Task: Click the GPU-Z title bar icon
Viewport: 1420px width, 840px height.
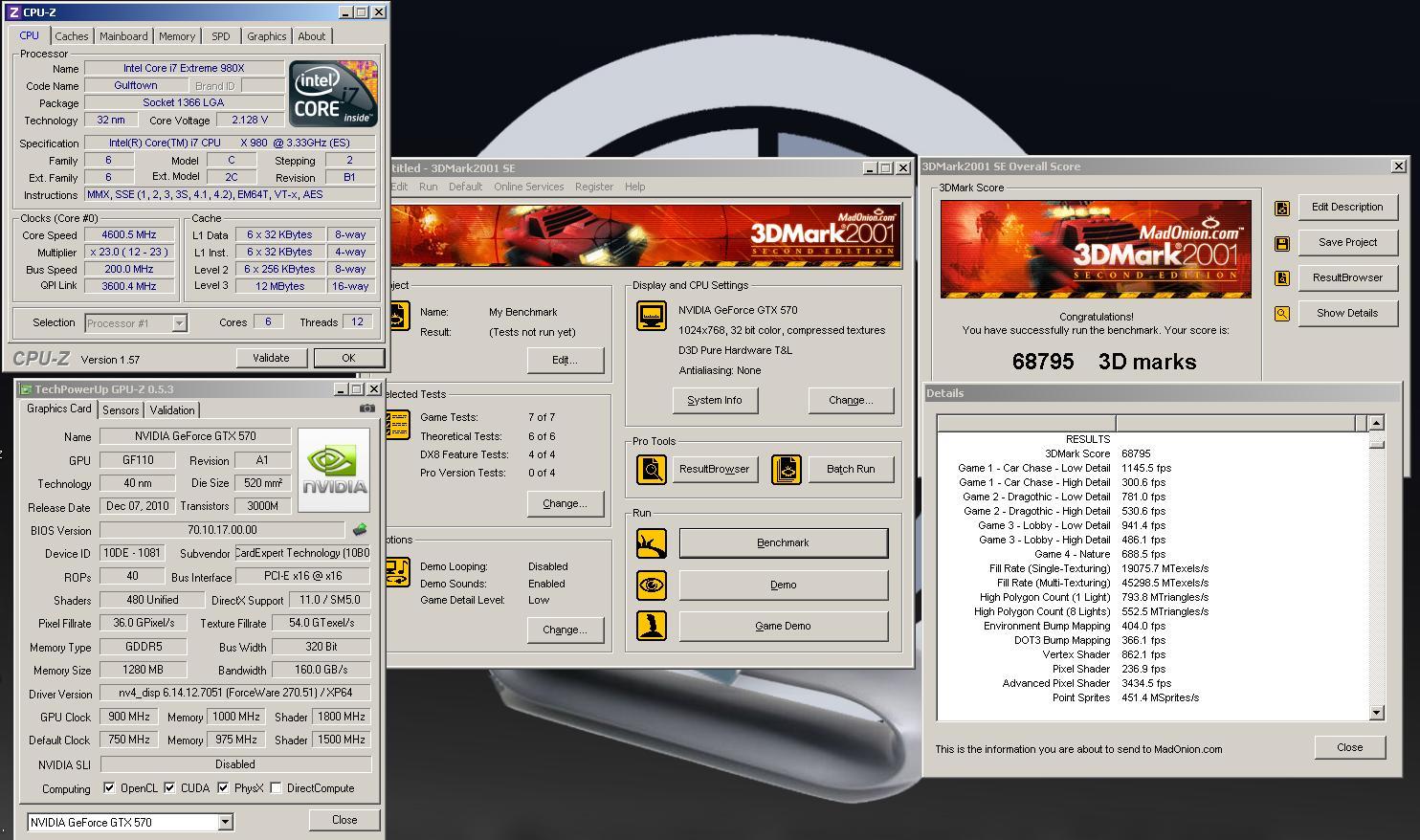Action: point(26,389)
